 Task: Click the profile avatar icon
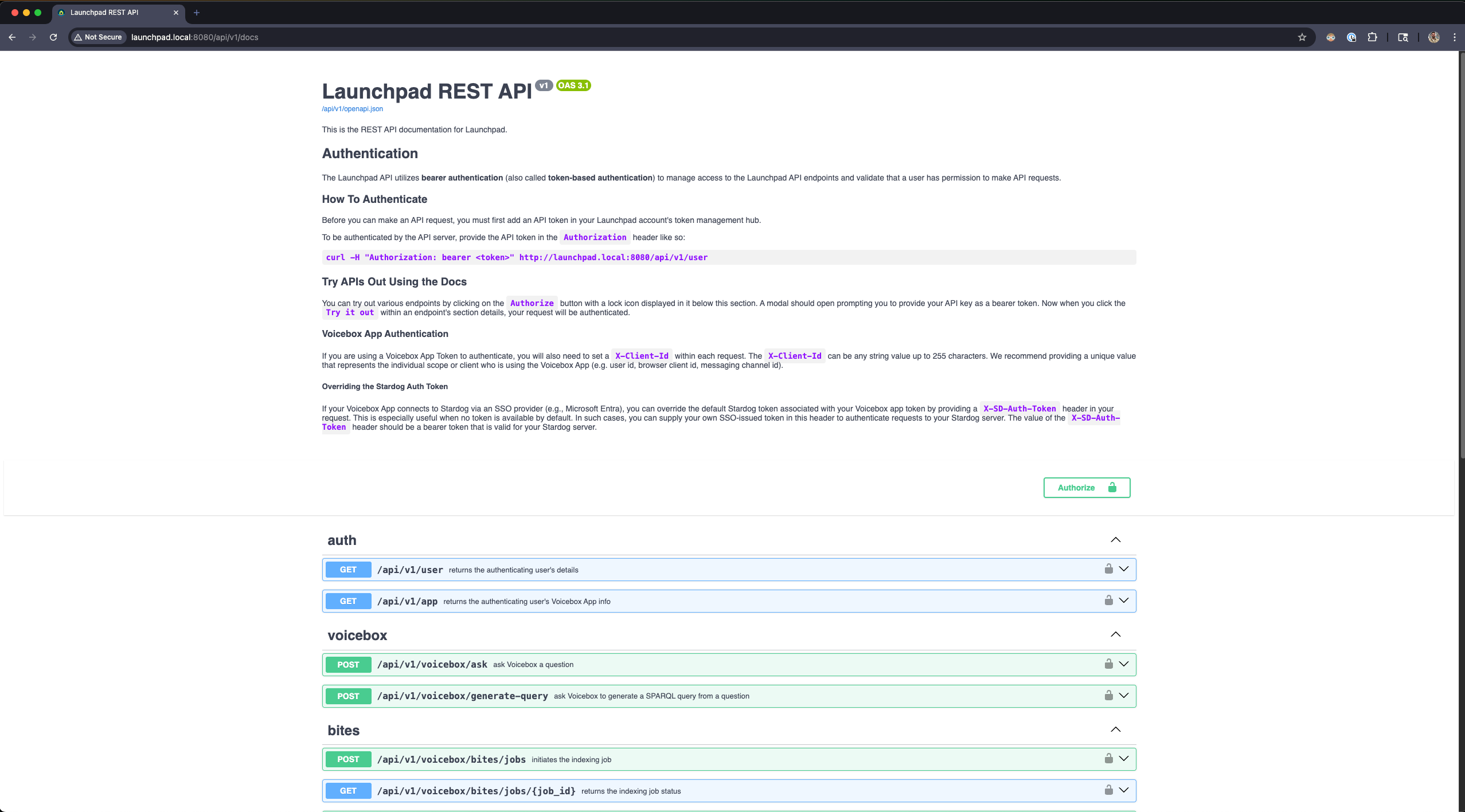(1433, 37)
